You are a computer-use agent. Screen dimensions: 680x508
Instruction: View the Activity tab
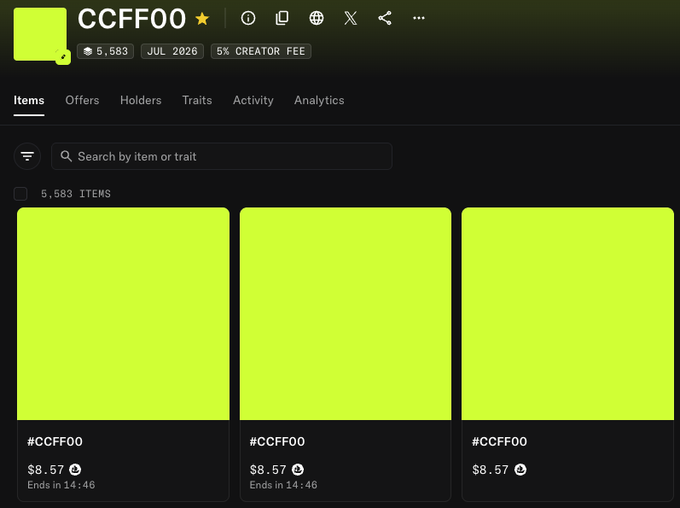pos(253,100)
